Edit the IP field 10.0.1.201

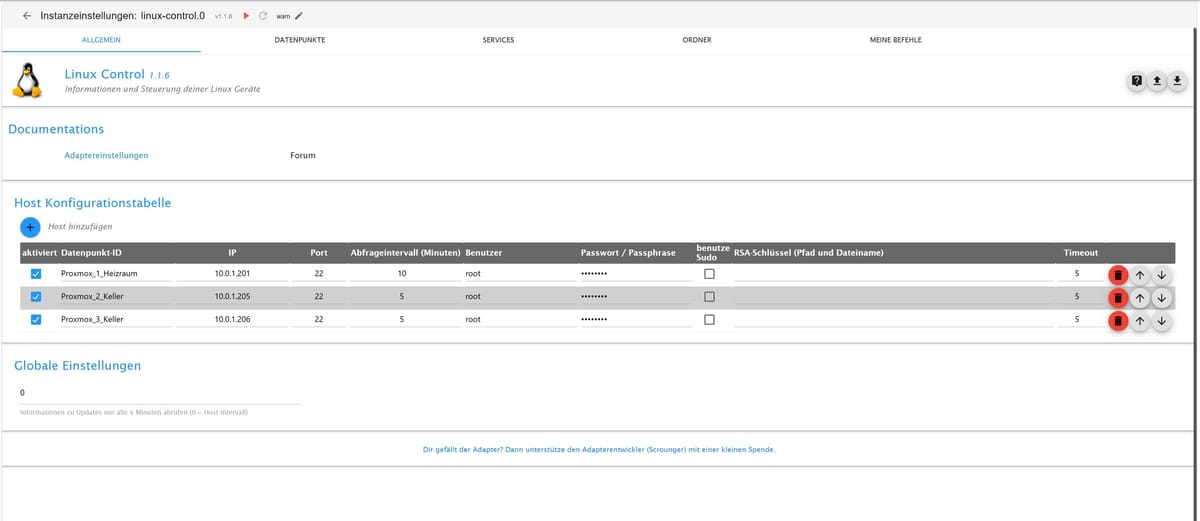[x=231, y=273]
